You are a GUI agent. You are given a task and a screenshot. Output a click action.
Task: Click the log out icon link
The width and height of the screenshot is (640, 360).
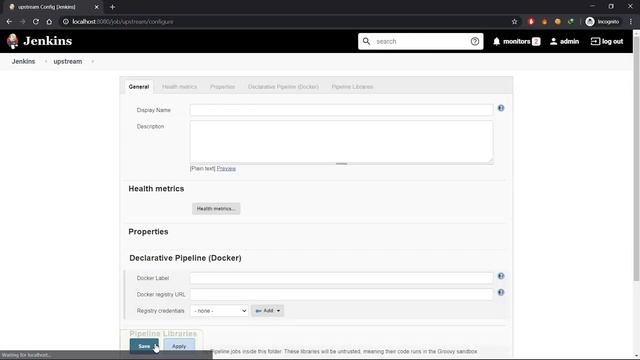607,41
